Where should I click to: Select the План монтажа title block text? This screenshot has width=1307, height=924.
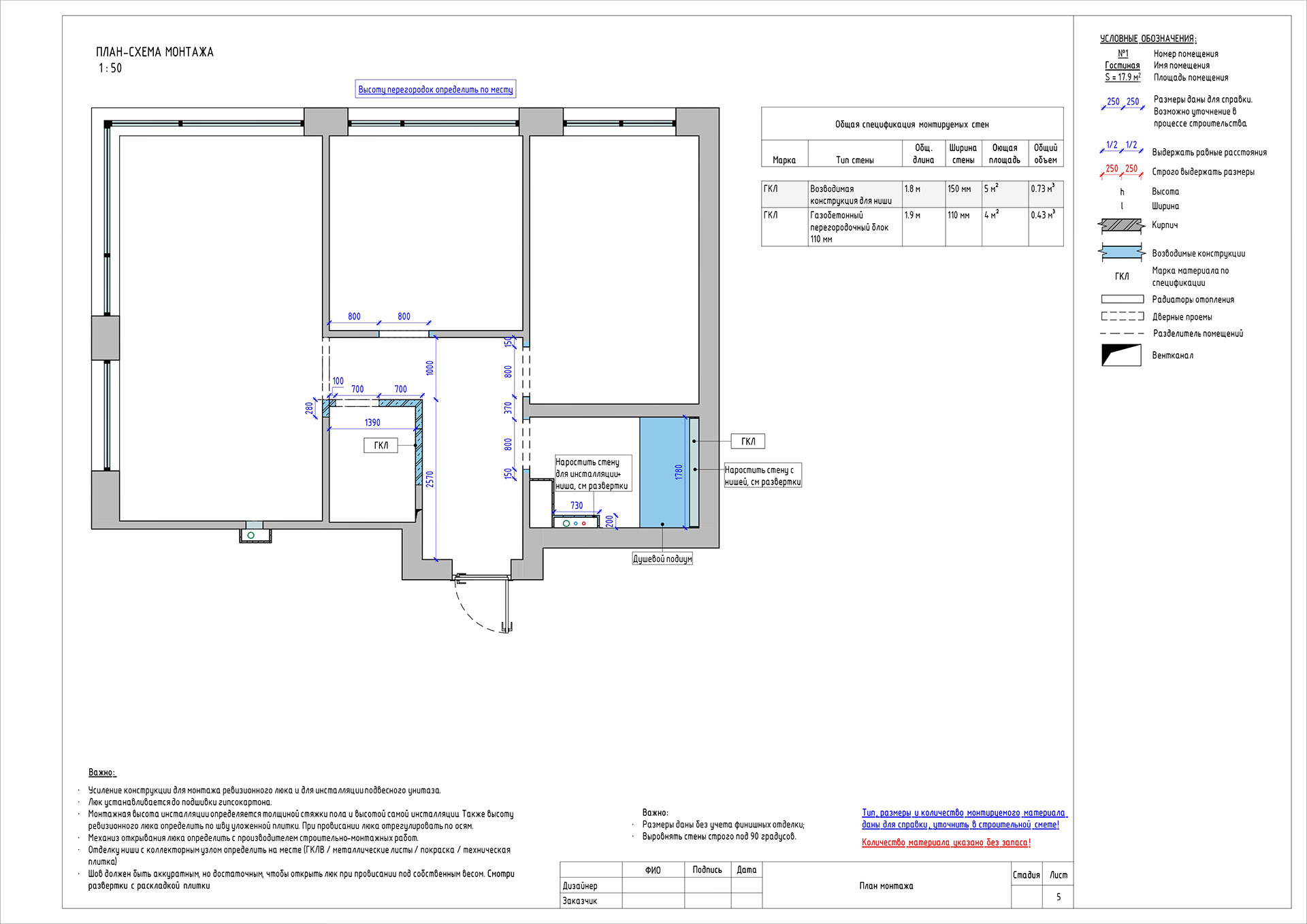[886, 885]
